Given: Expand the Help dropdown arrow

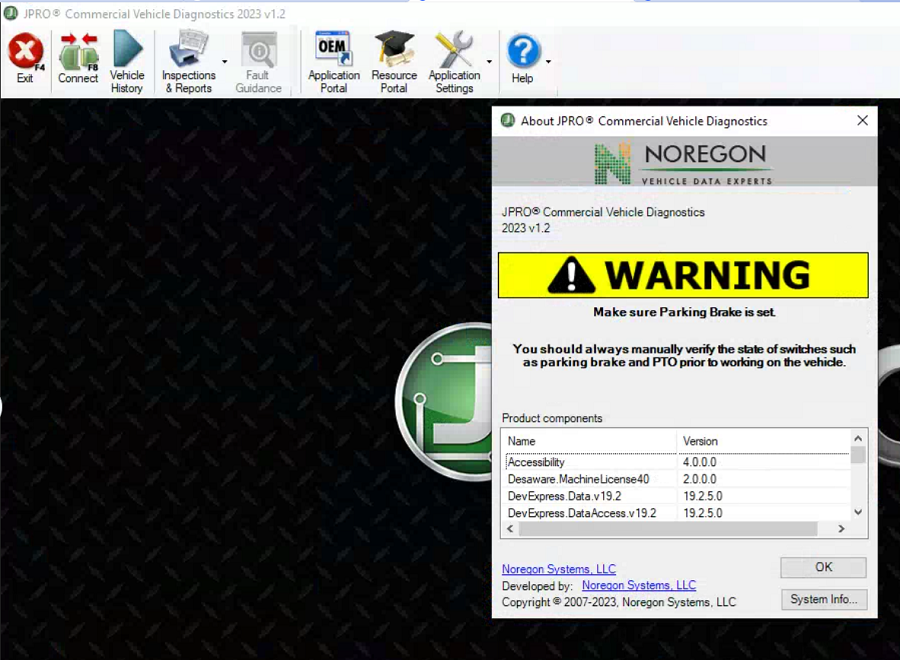Looking at the screenshot, I should [x=549, y=61].
